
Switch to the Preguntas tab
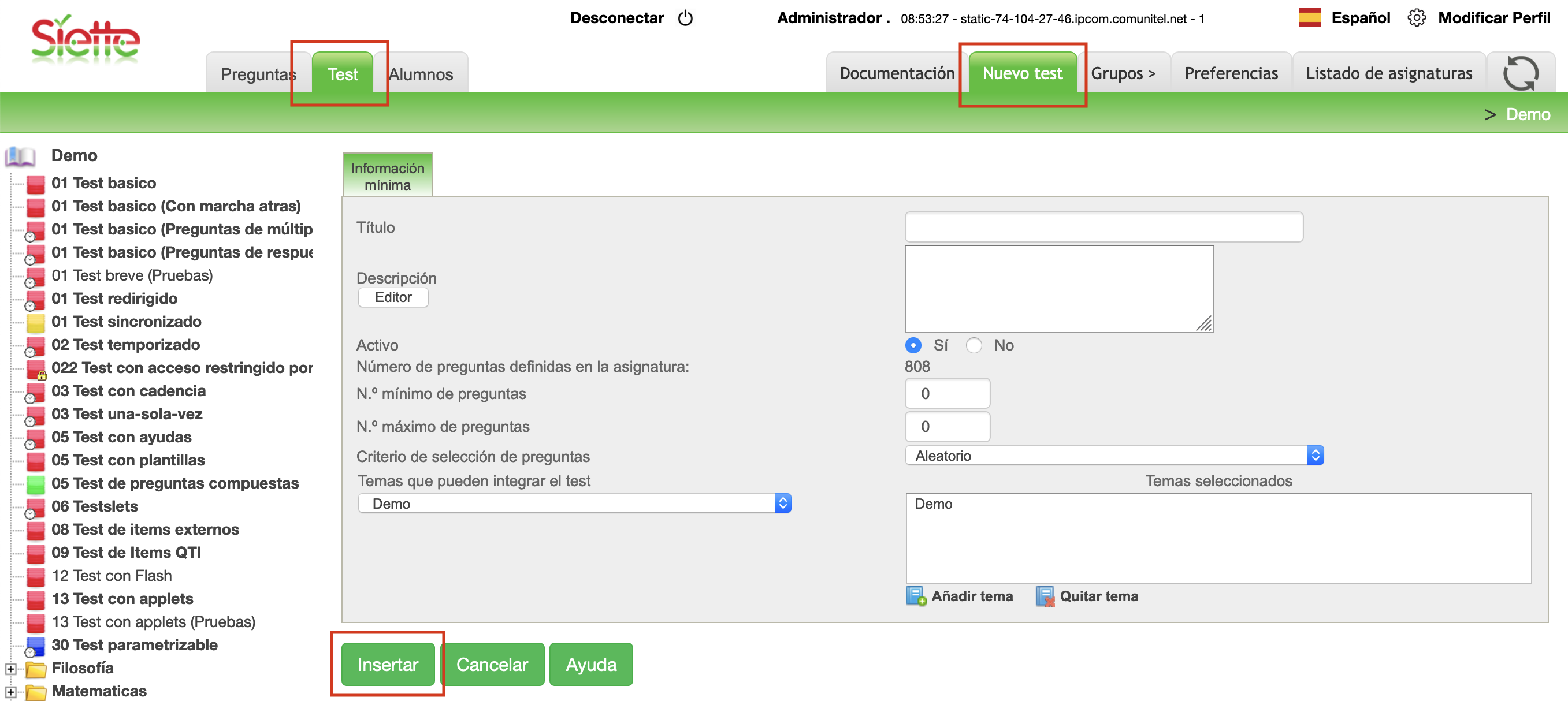coord(255,74)
